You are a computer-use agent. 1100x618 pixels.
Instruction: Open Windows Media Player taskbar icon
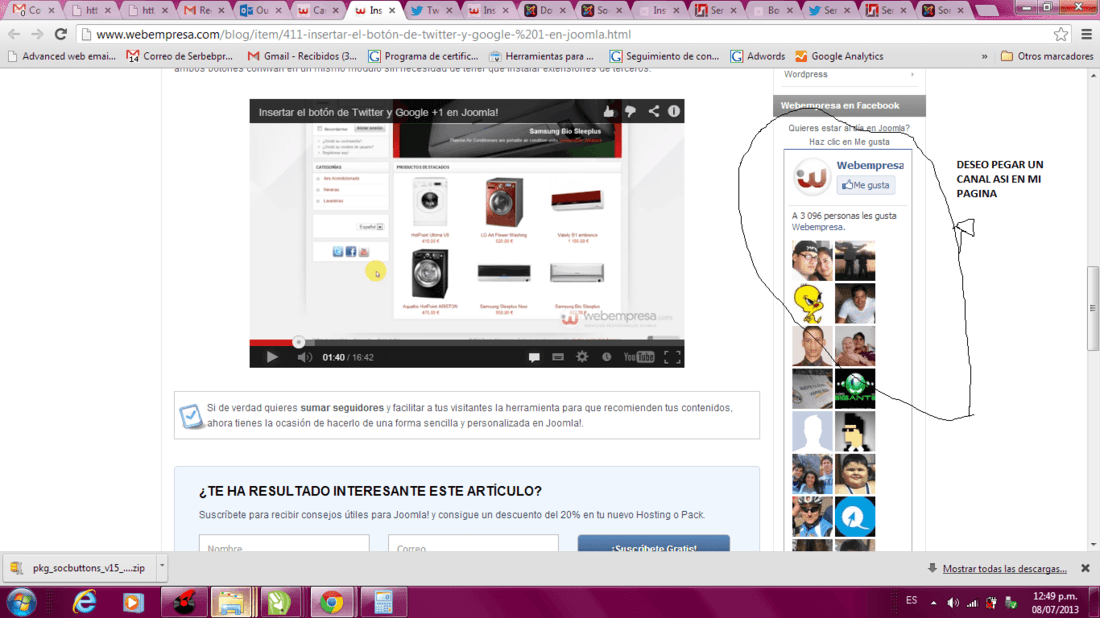click(x=133, y=603)
